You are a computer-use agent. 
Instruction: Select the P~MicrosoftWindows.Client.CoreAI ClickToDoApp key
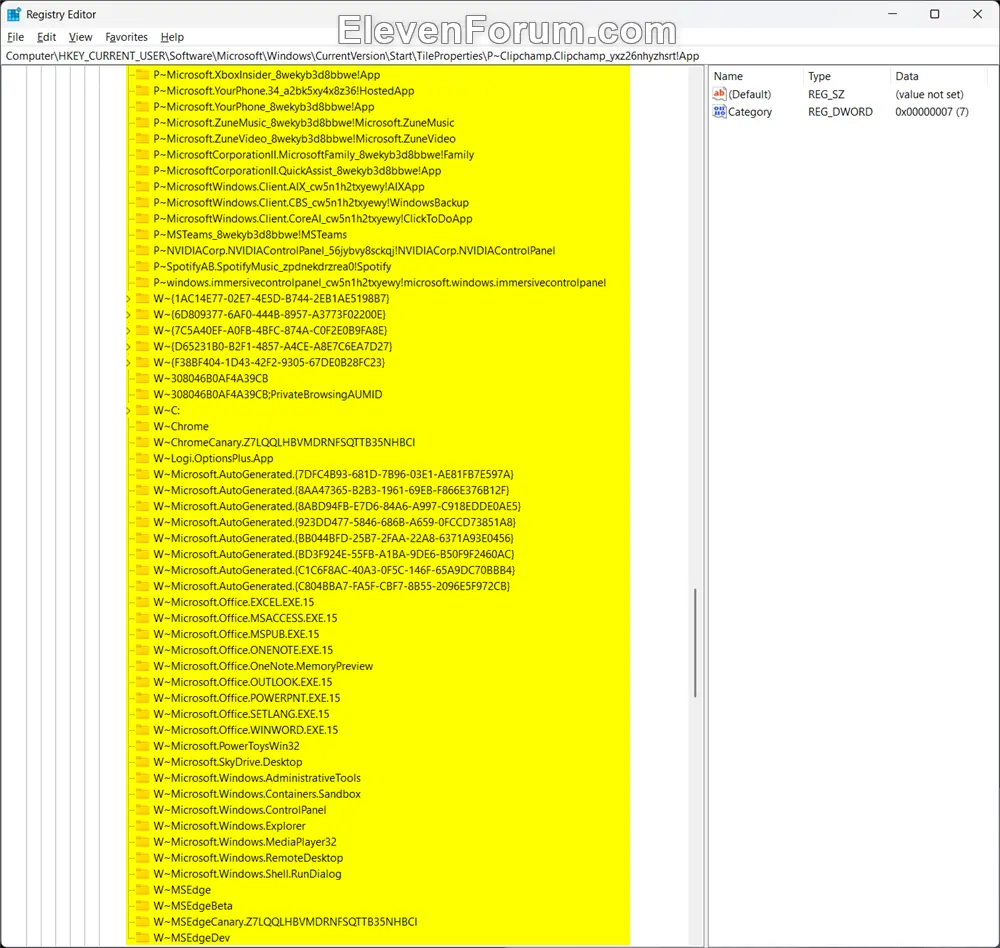coord(313,219)
